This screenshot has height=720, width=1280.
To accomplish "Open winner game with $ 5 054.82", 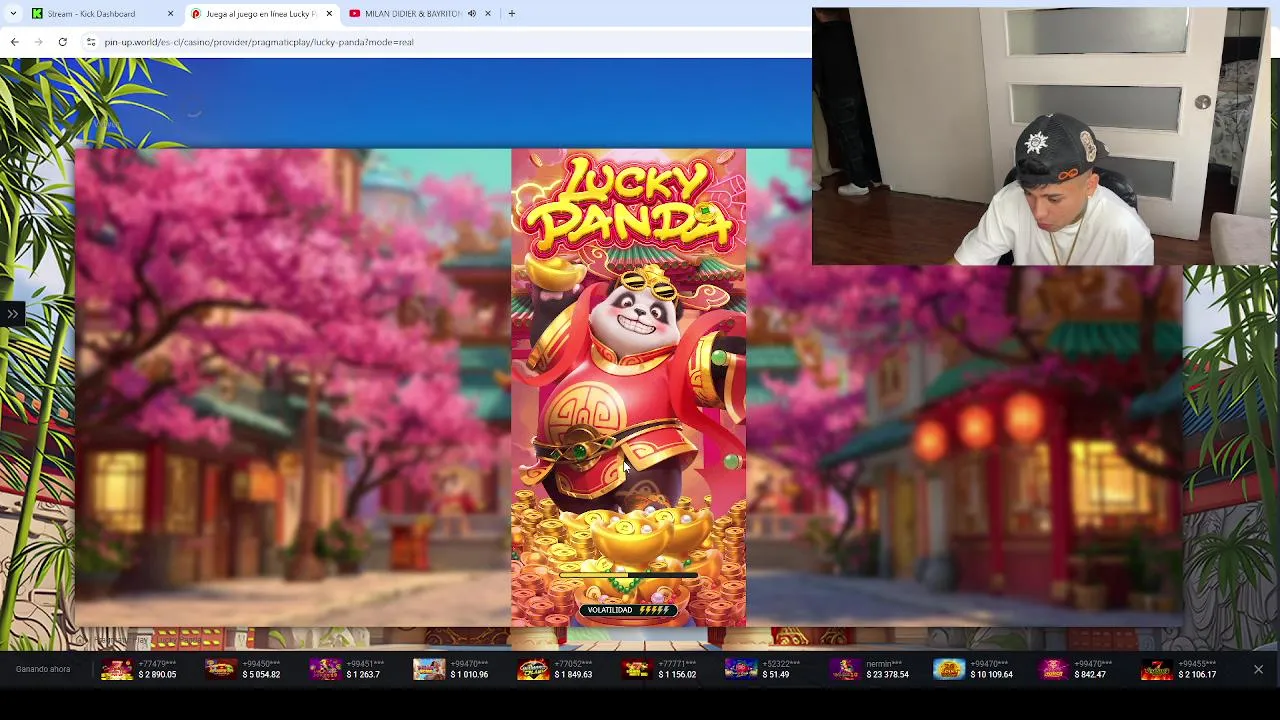I will click(243, 669).
